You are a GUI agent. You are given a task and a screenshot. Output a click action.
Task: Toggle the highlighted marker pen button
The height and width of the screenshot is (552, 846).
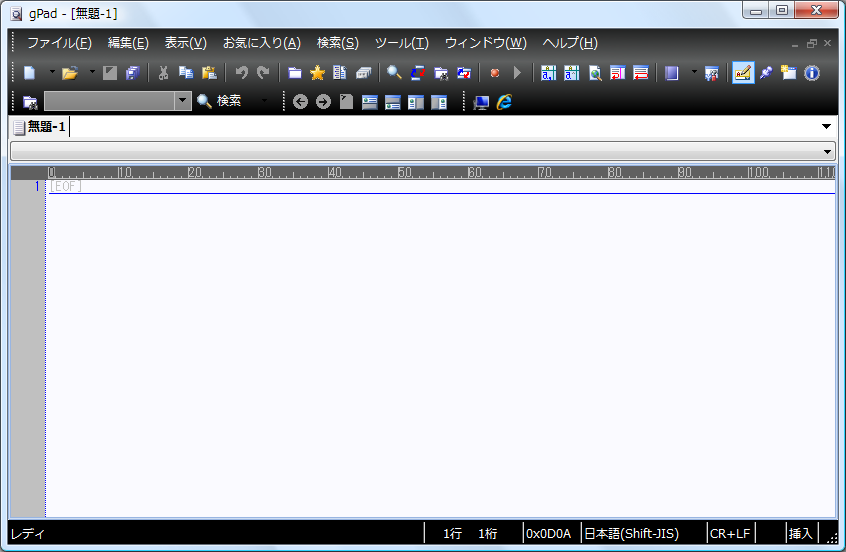click(742, 73)
